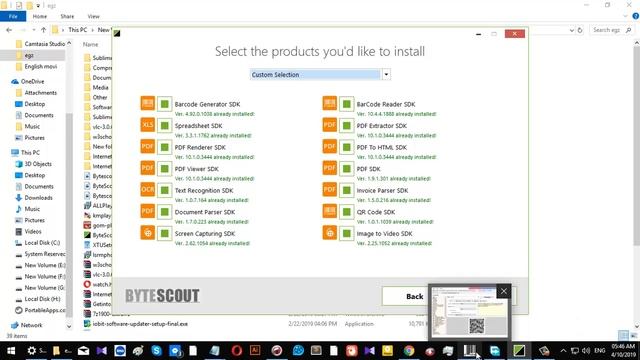Click the Document Parser SDK orange icon
This screenshot has width=640, height=360.
pos(147,211)
